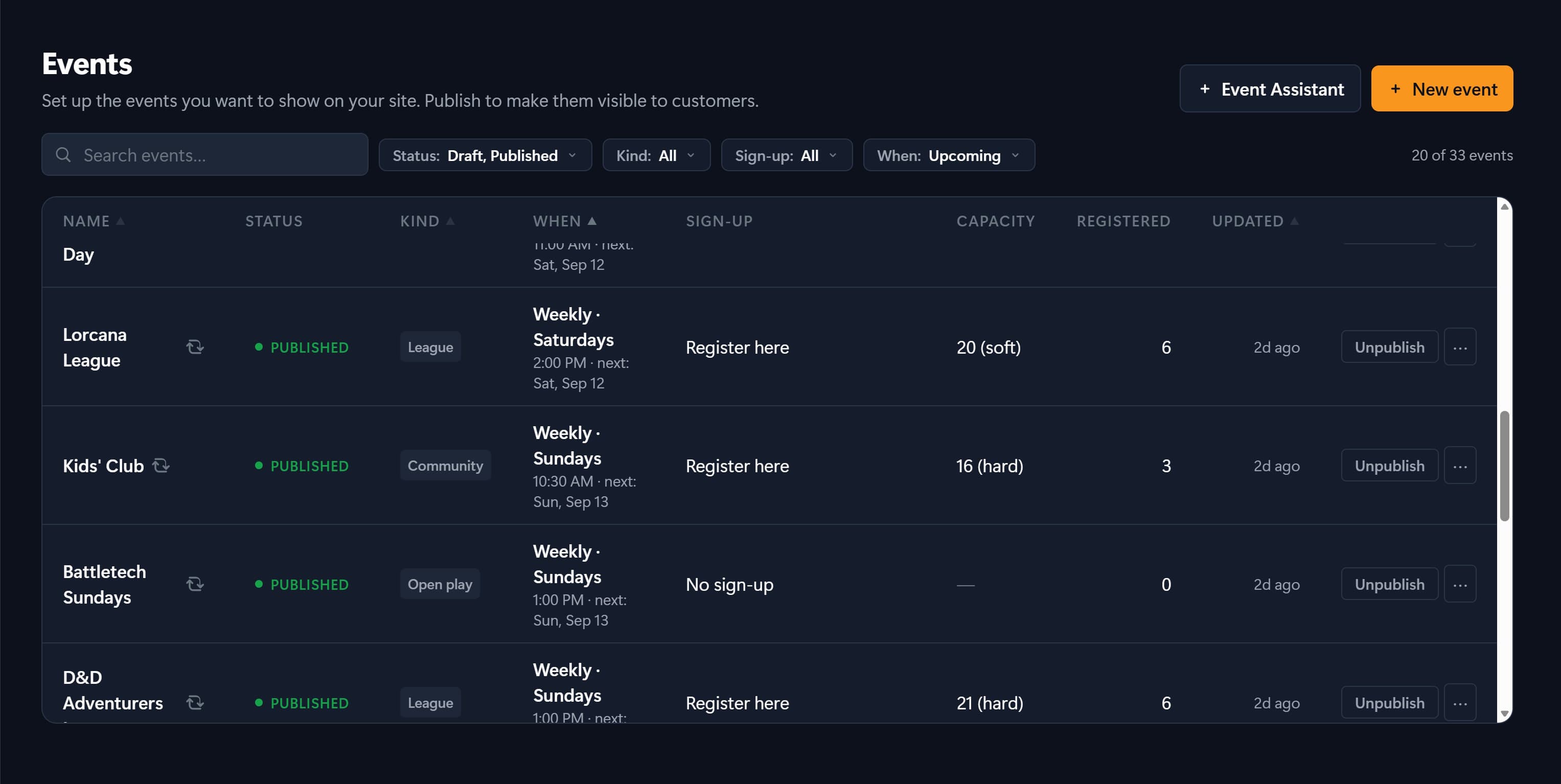Image resolution: width=1561 pixels, height=784 pixels.
Task: Click the table's vertical scrollbar thumb
Action: coord(1504,466)
